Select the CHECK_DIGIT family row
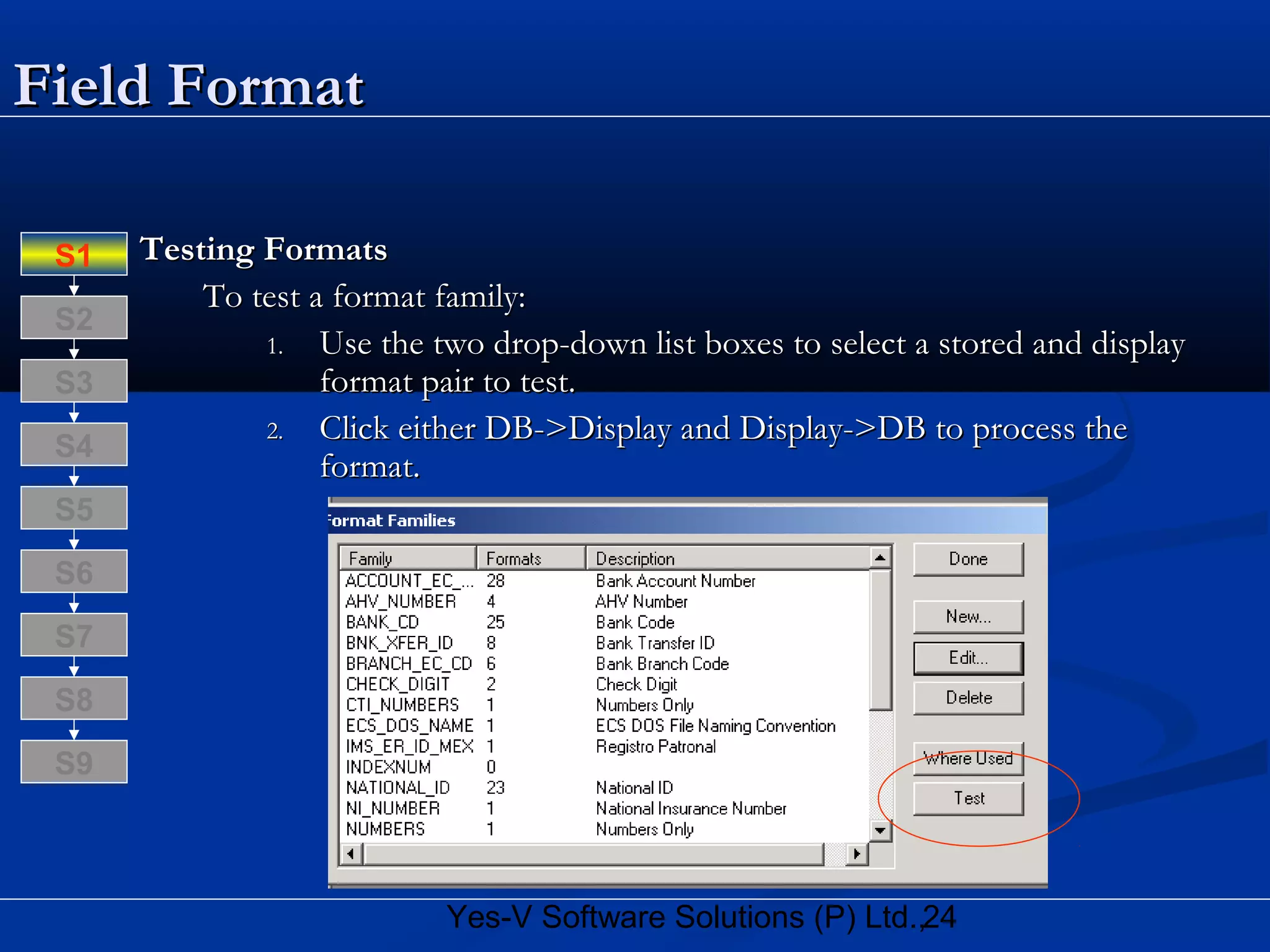Image resolution: width=1270 pixels, height=952 pixels. [x=605, y=684]
